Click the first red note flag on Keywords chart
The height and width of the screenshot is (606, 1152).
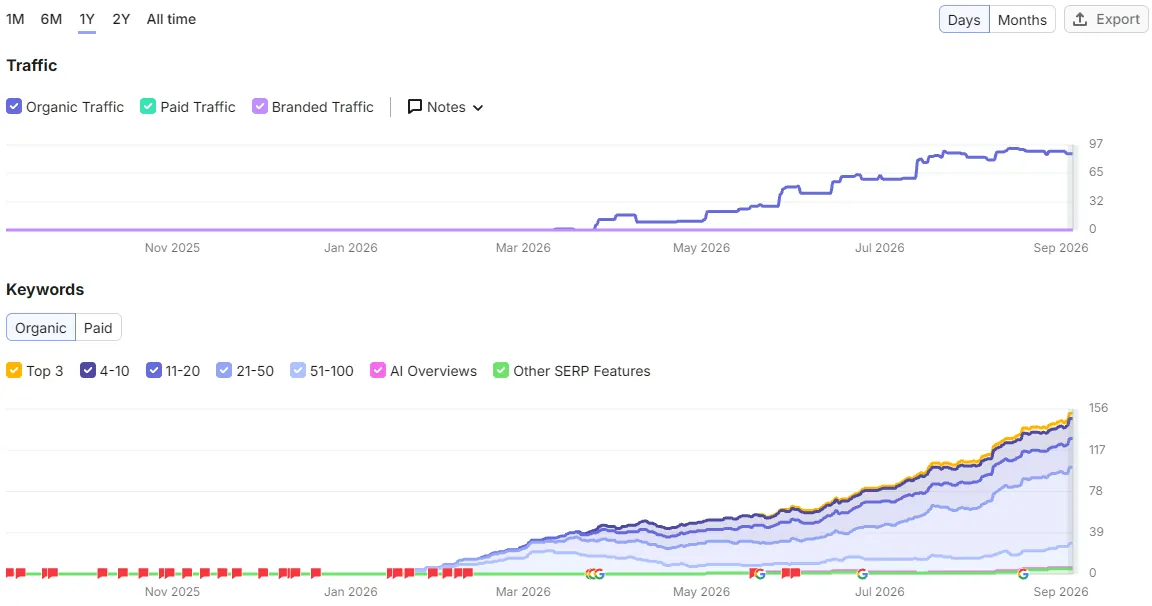click(x=10, y=573)
